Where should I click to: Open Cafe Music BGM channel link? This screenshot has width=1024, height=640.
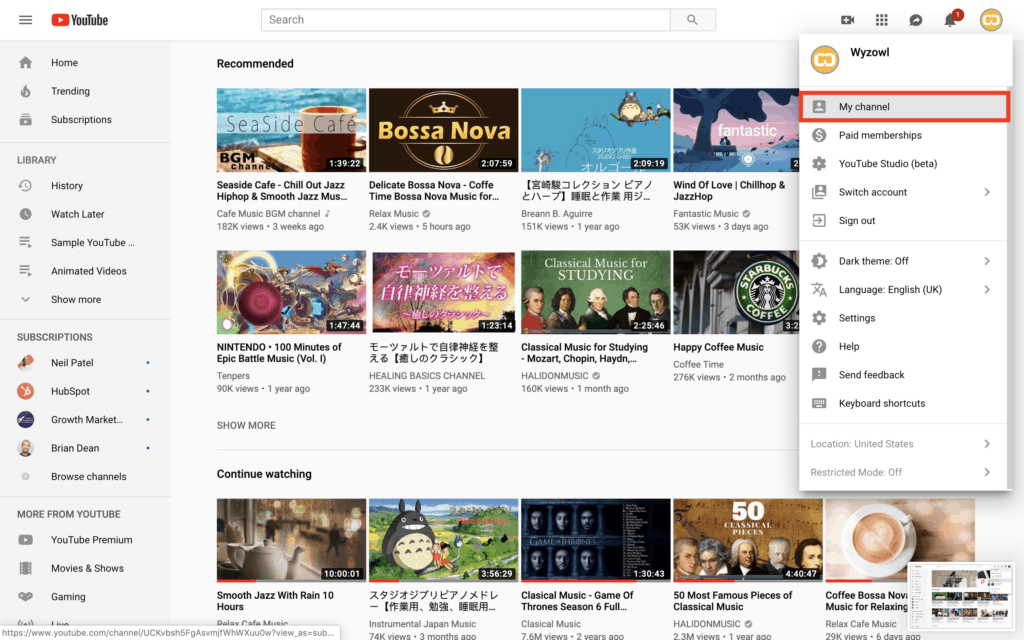[x=268, y=214]
